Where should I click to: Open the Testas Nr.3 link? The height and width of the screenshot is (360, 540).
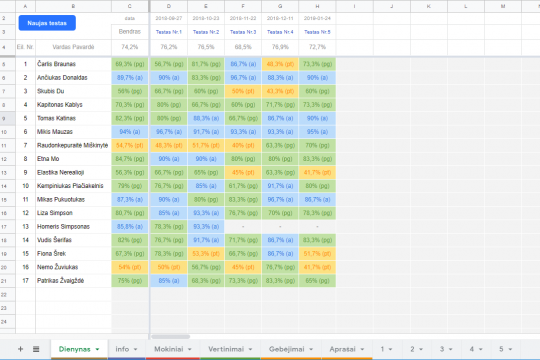click(x=243, y=32)
